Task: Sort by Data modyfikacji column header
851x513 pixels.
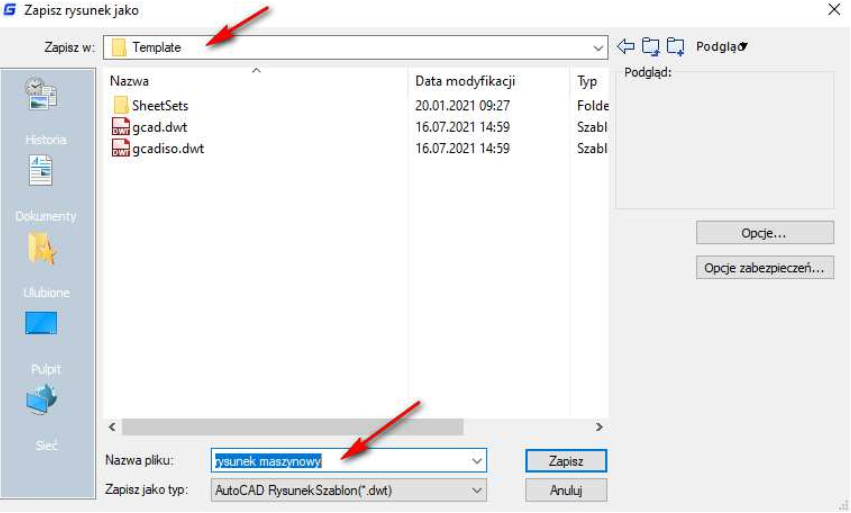Action: (x=465, y=81)
